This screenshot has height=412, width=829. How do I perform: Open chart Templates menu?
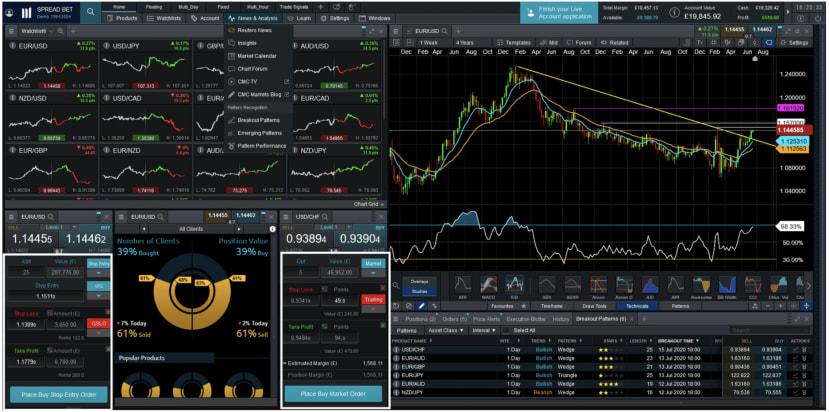tap(514, 42)
